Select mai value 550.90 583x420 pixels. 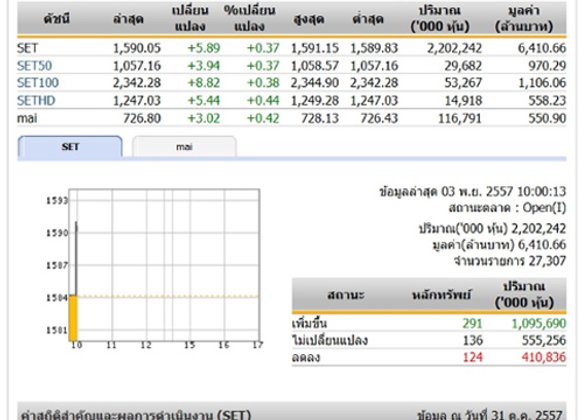tap(547, 118)
